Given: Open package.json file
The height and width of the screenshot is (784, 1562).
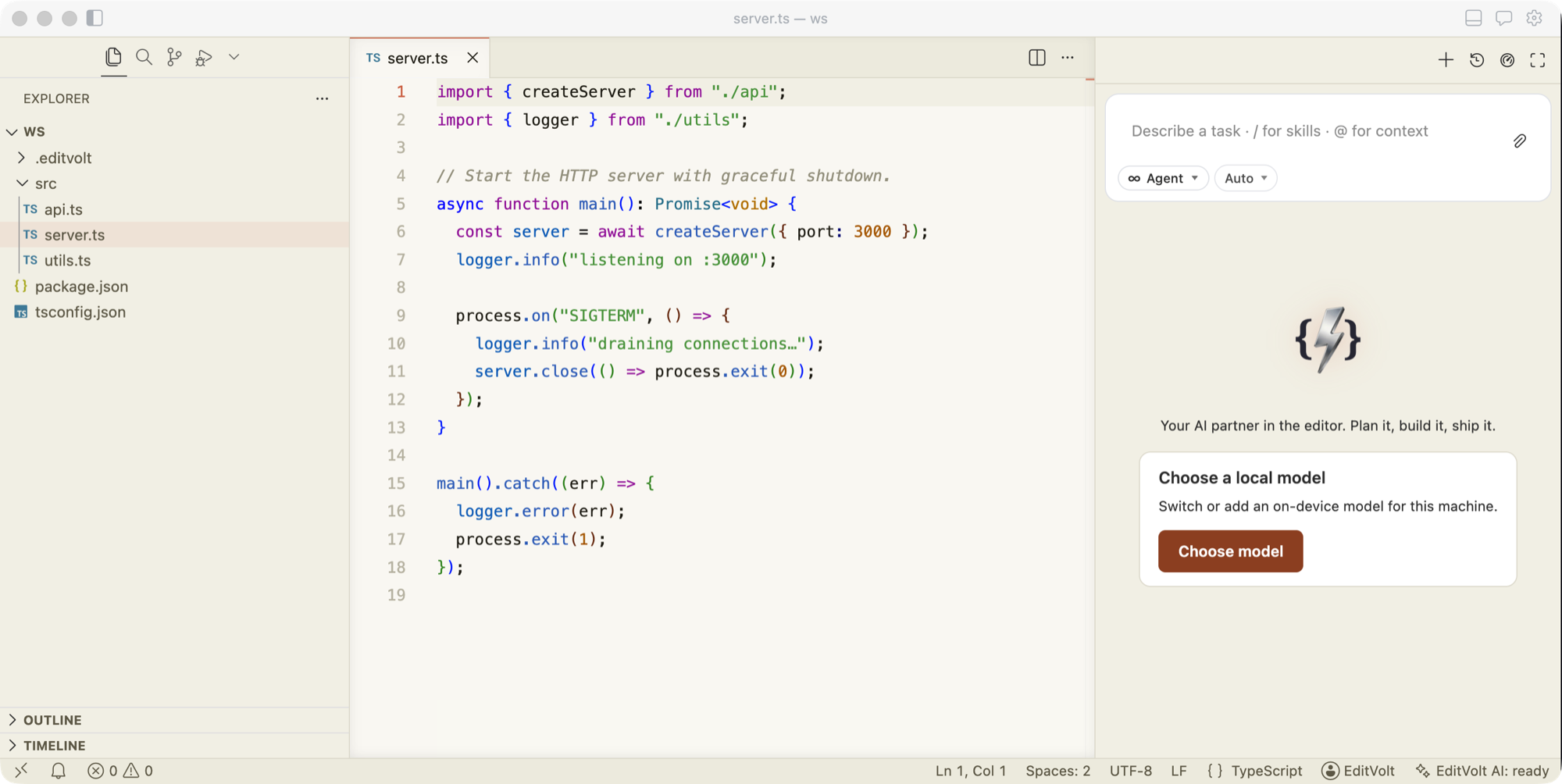Looking at the screenshot, I should [x=174, y=286].
